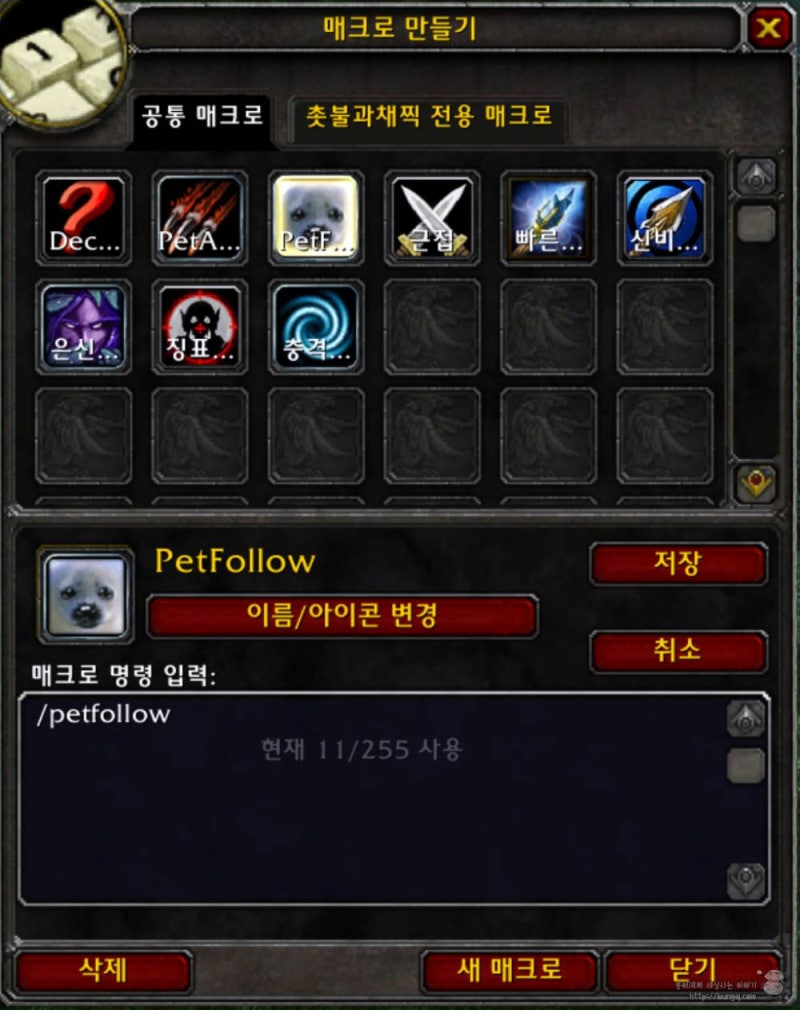The width and height of the screenshot is (800, 1010).
Task: Click the macro list scroll up arrow
Action: 756,176
